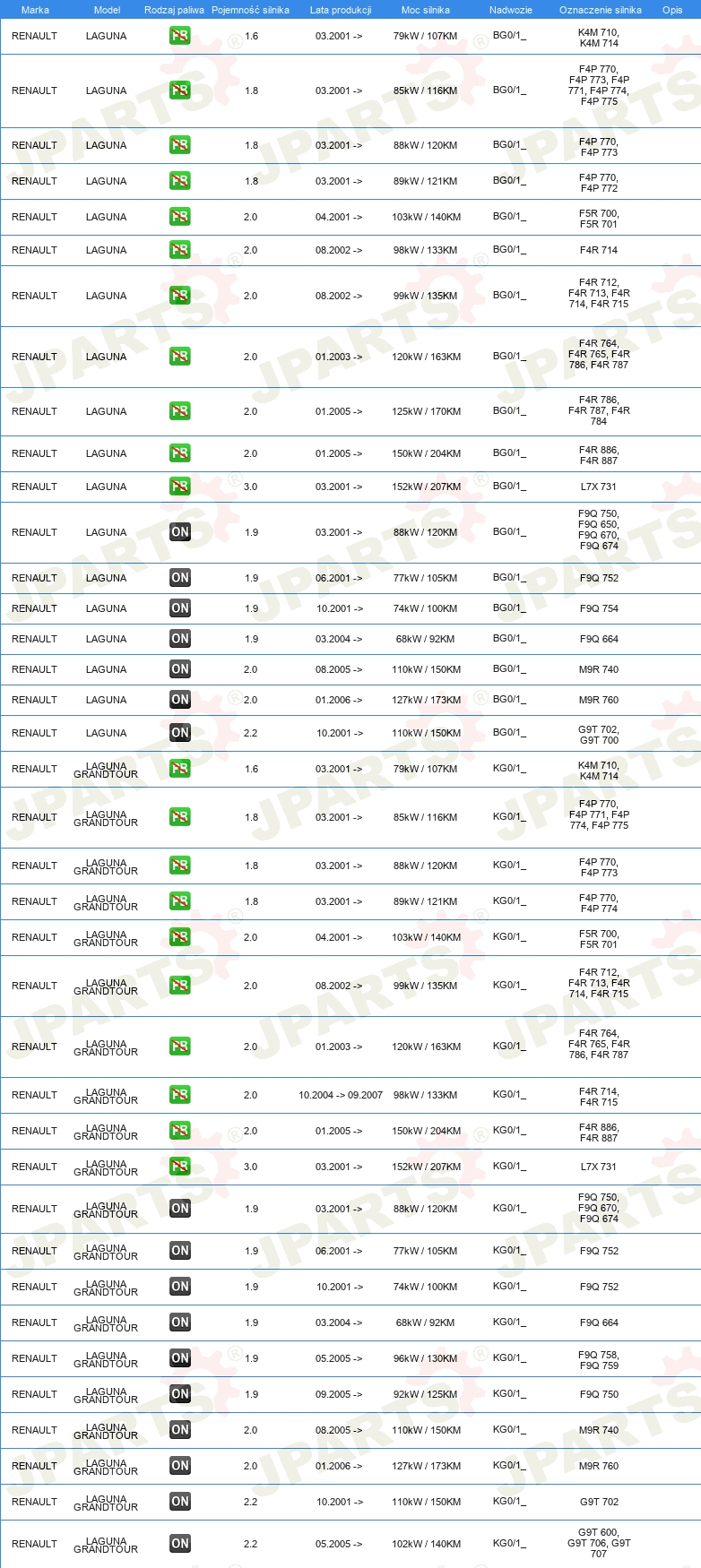Click the Nadwozie column header

coord(511,10)
